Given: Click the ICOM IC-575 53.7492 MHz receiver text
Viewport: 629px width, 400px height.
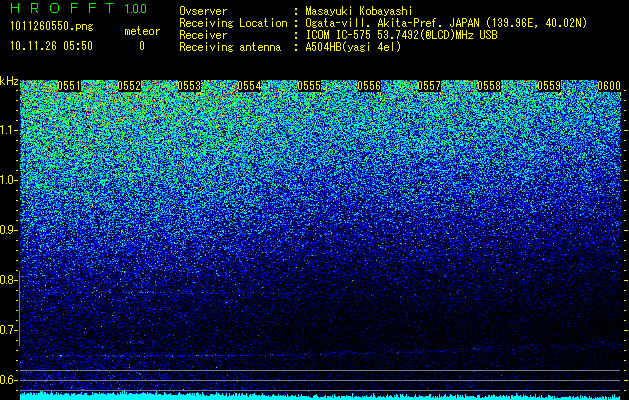Looking at the screenshot, I should click(x=401, y=35).
